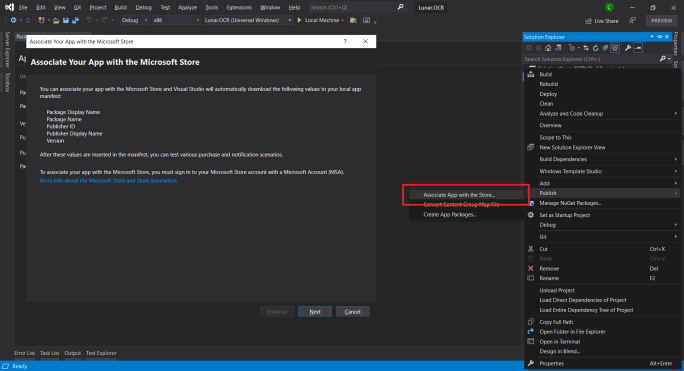Open Solution Explorer search options dropdown

670,59
